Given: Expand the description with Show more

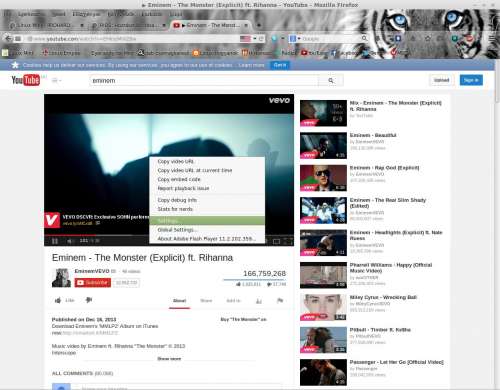Looking at the screenshot, I should tap(169, 359).
